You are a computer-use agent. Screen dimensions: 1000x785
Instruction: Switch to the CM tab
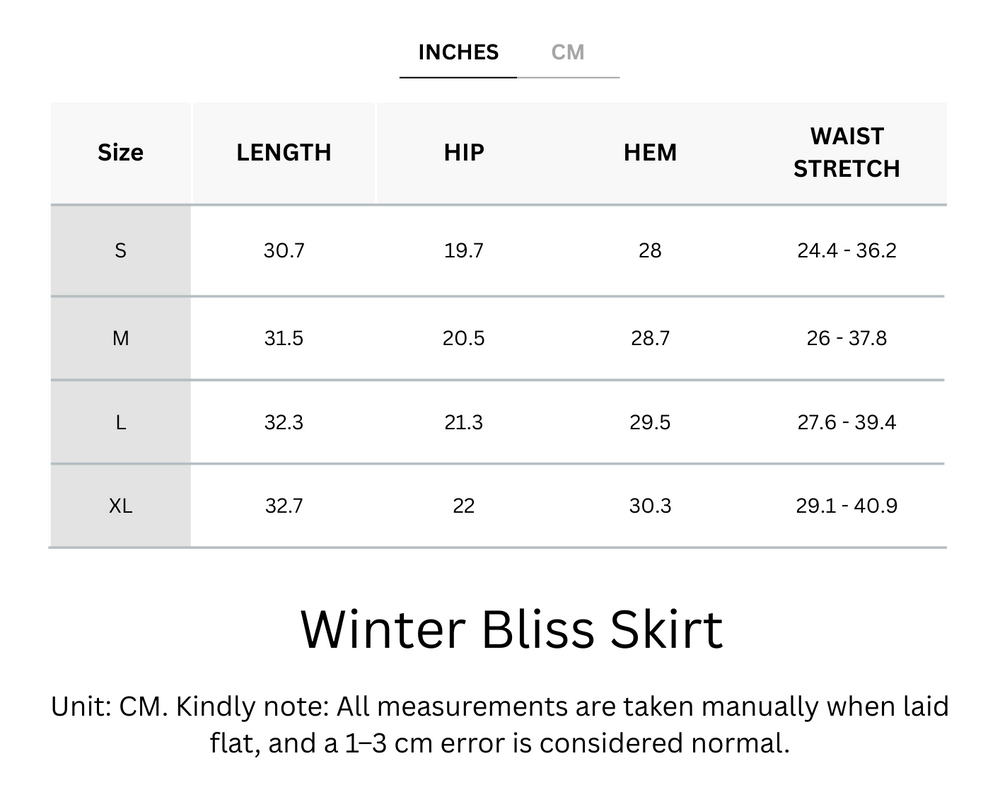(569, 52)
